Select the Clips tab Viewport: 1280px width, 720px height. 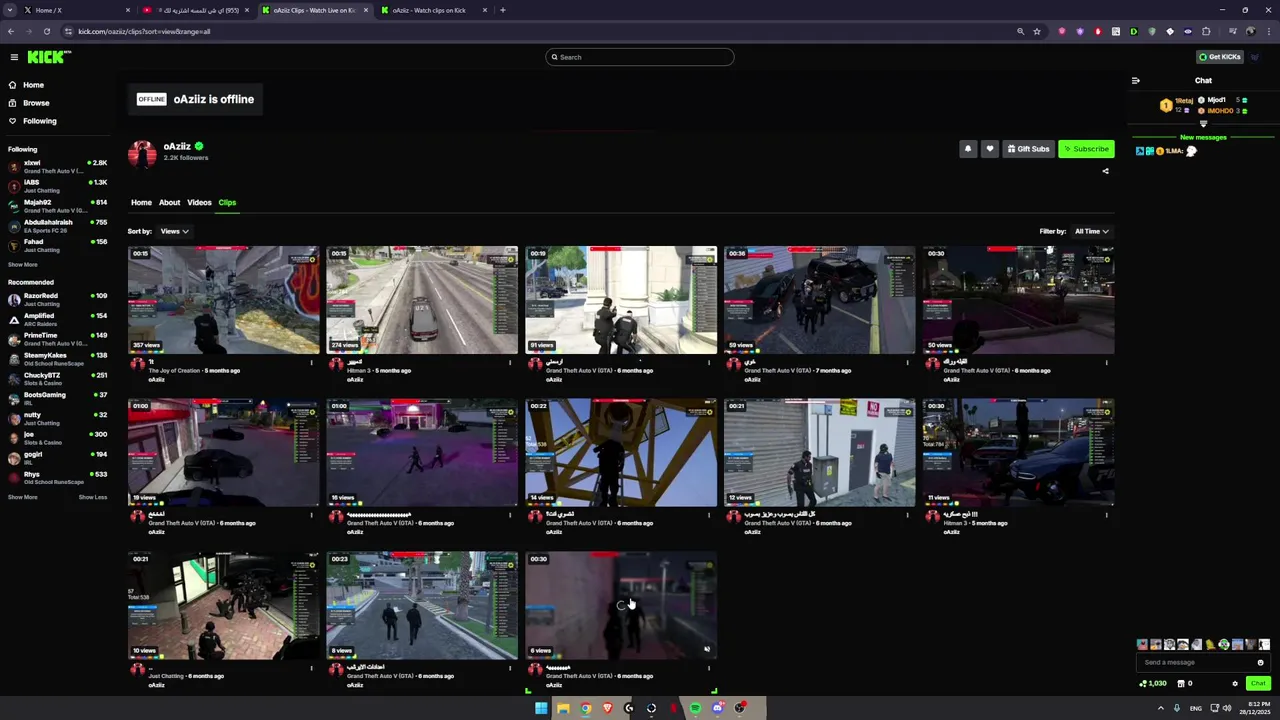pos(227,203)
